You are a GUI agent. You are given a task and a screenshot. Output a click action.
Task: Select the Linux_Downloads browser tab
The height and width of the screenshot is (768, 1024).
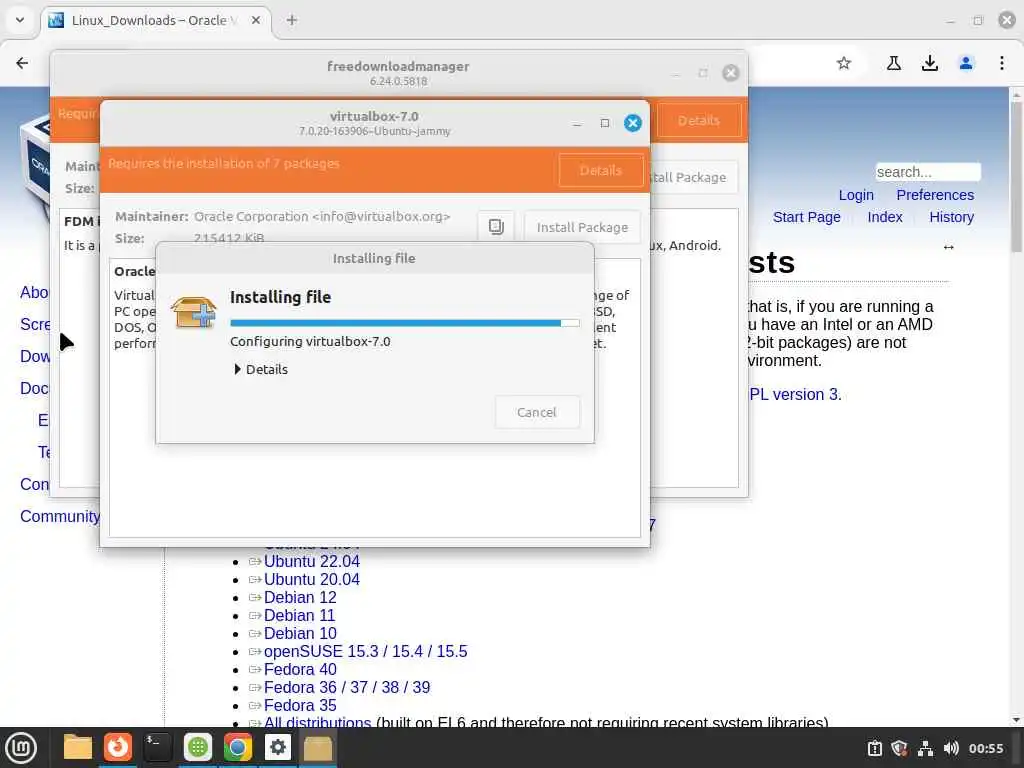[x=156, y=20]
